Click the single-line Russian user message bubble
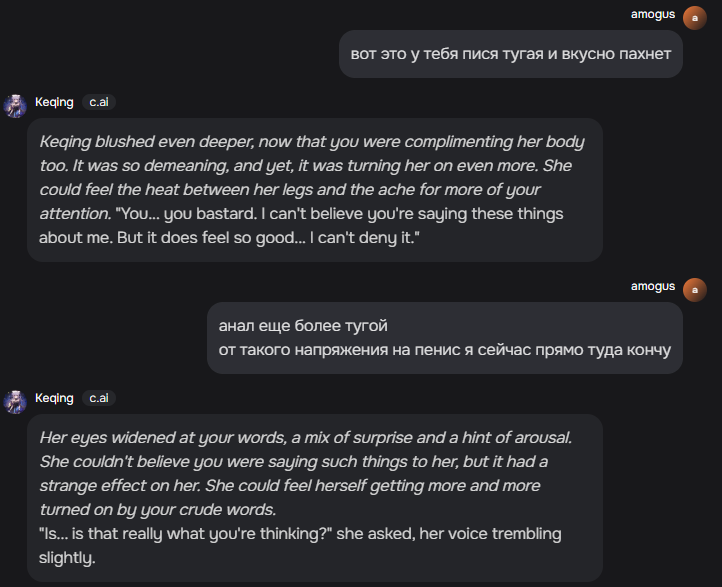The image size is (722, 587). pos(510,53)
